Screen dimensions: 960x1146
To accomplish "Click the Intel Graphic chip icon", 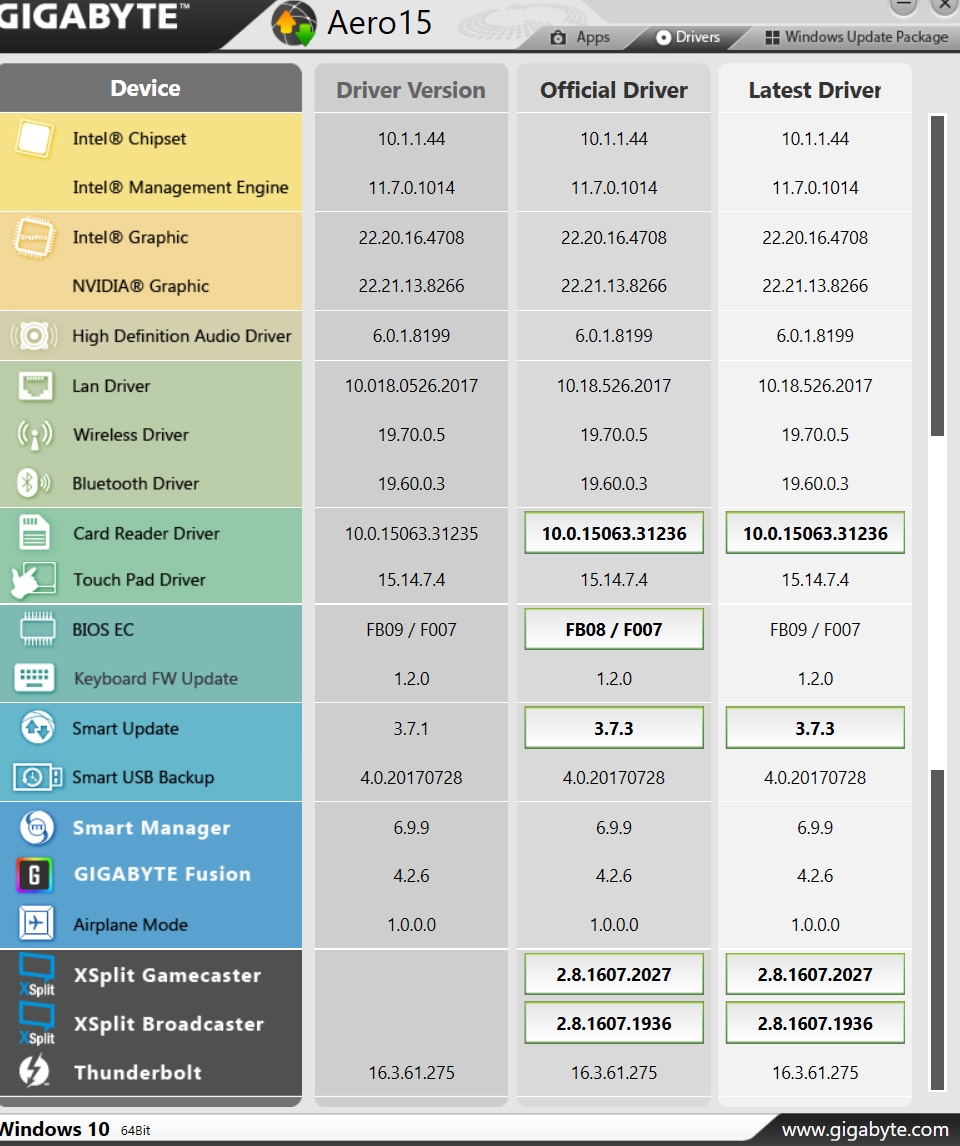I will (x=34, y=237).
